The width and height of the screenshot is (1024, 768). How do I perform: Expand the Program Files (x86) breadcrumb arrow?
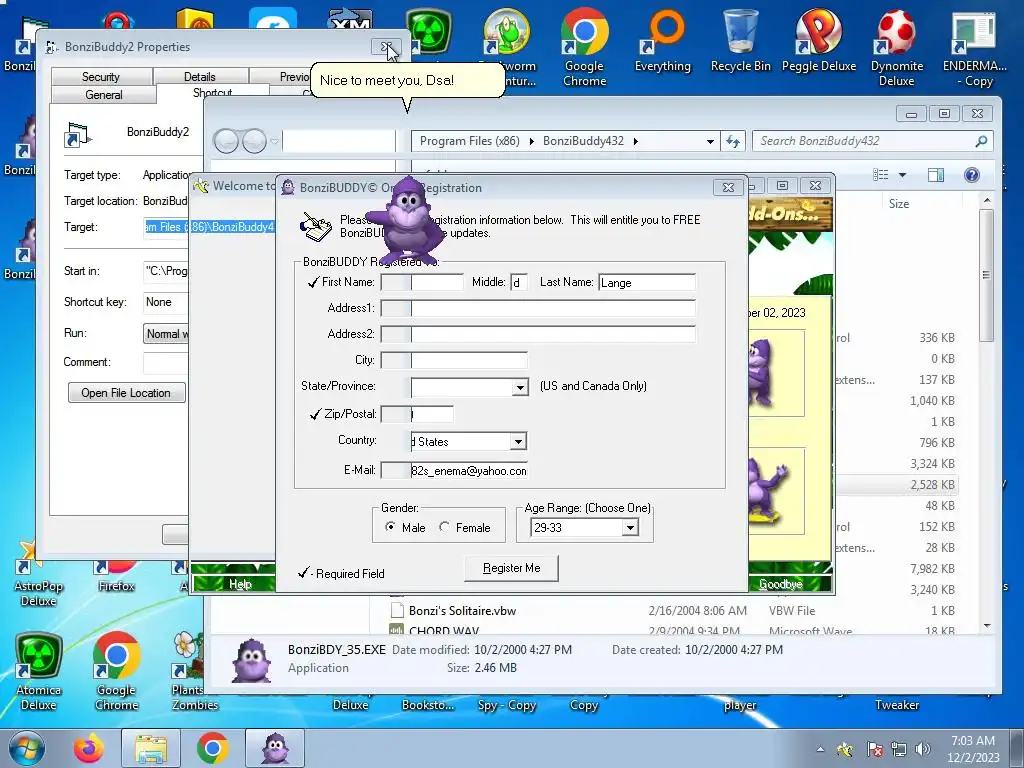pyautogui.click(x=531, y=141)
